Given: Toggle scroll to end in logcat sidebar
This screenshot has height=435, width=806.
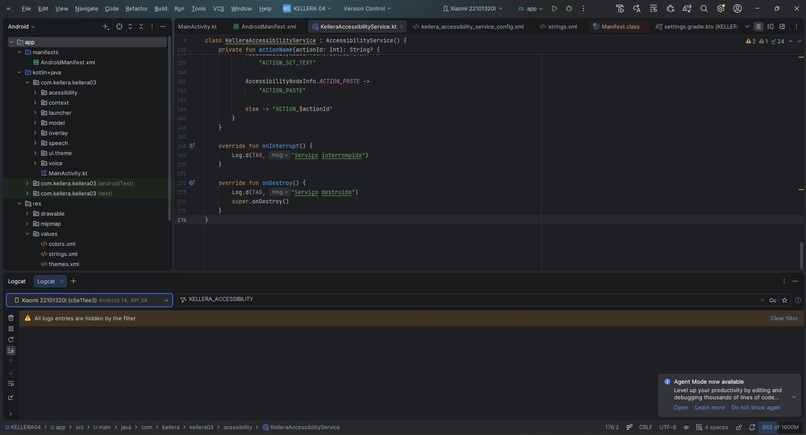Looking at the screenshot, I should click(11, 350).
